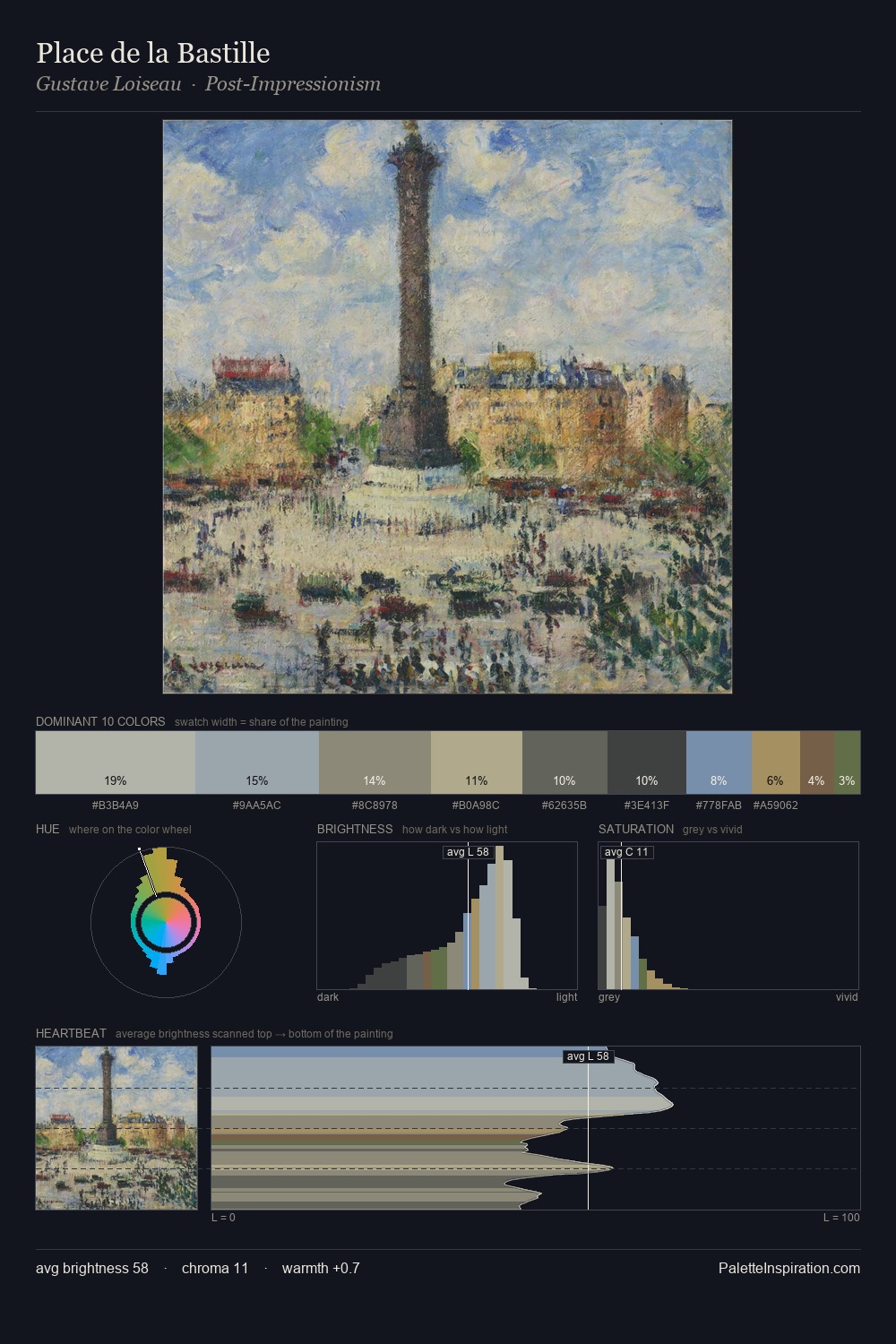896x1344 pixels.
Task: Click hex code "#778FAB"
Action: pyautogui.click(x=719, y=806)
